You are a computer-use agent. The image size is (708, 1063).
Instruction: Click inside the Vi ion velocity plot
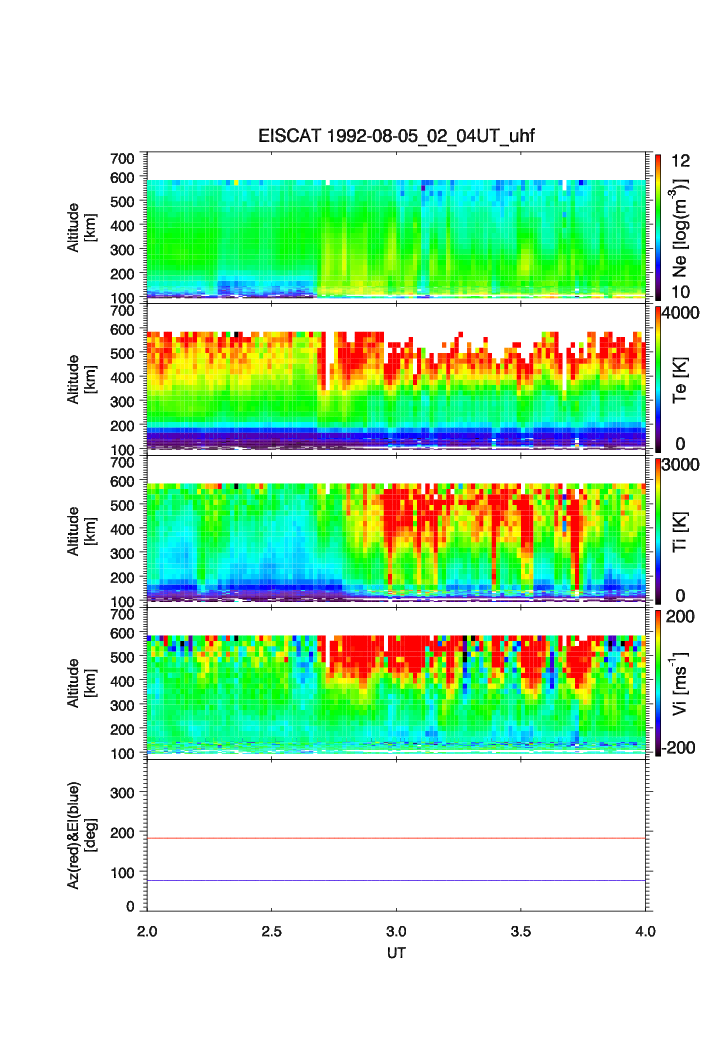click(x=396, y=683)
